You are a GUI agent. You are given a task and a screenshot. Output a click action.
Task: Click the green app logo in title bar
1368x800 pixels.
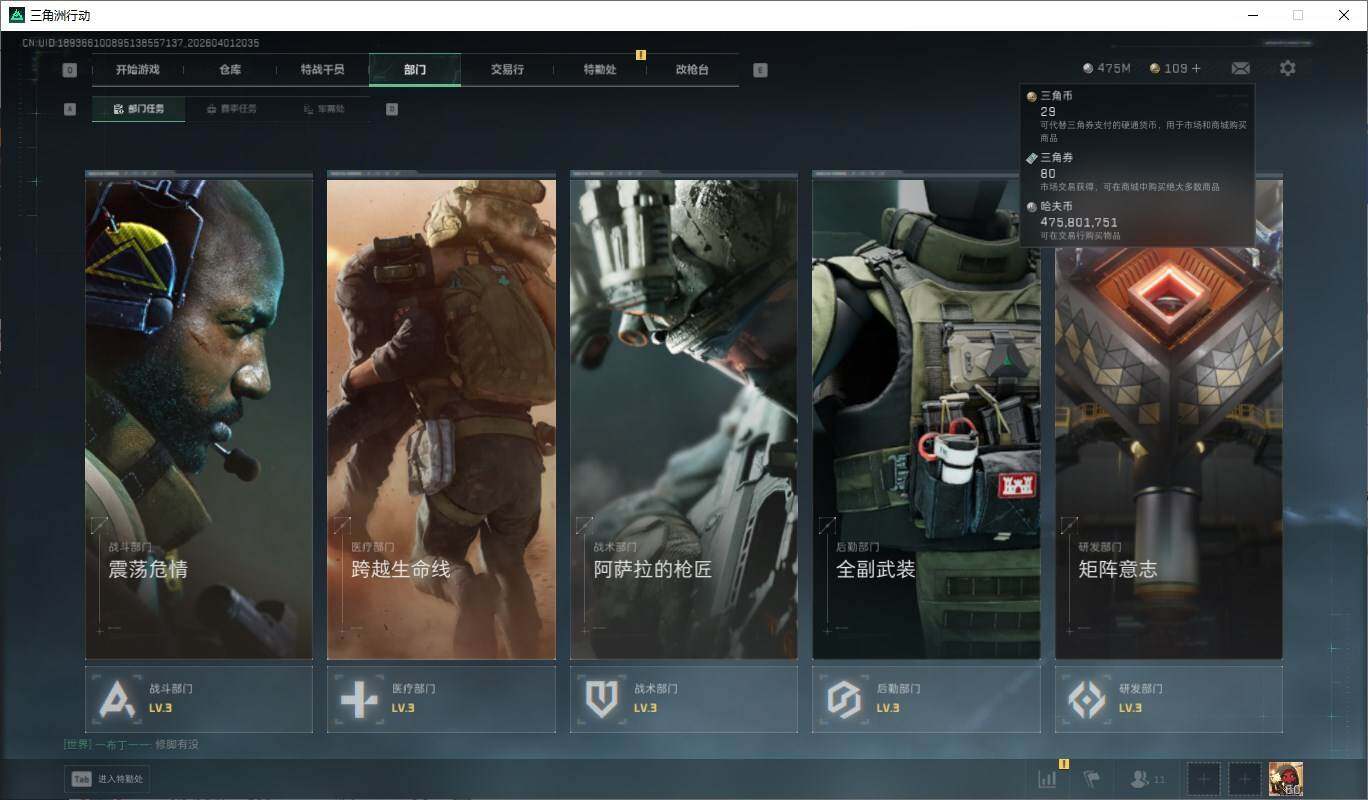pos(16,15)
